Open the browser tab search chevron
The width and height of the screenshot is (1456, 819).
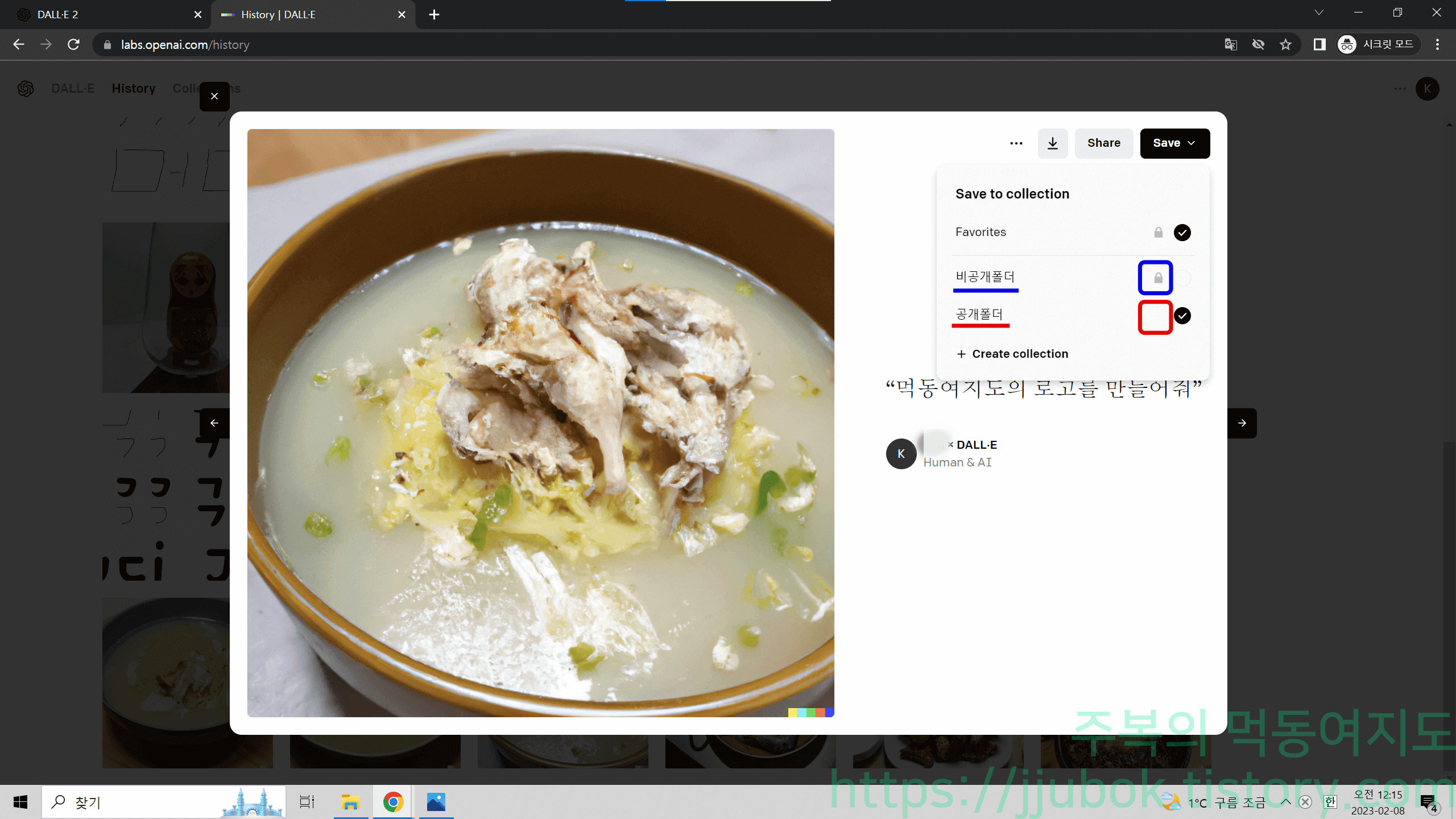(x=1319, y=12)
